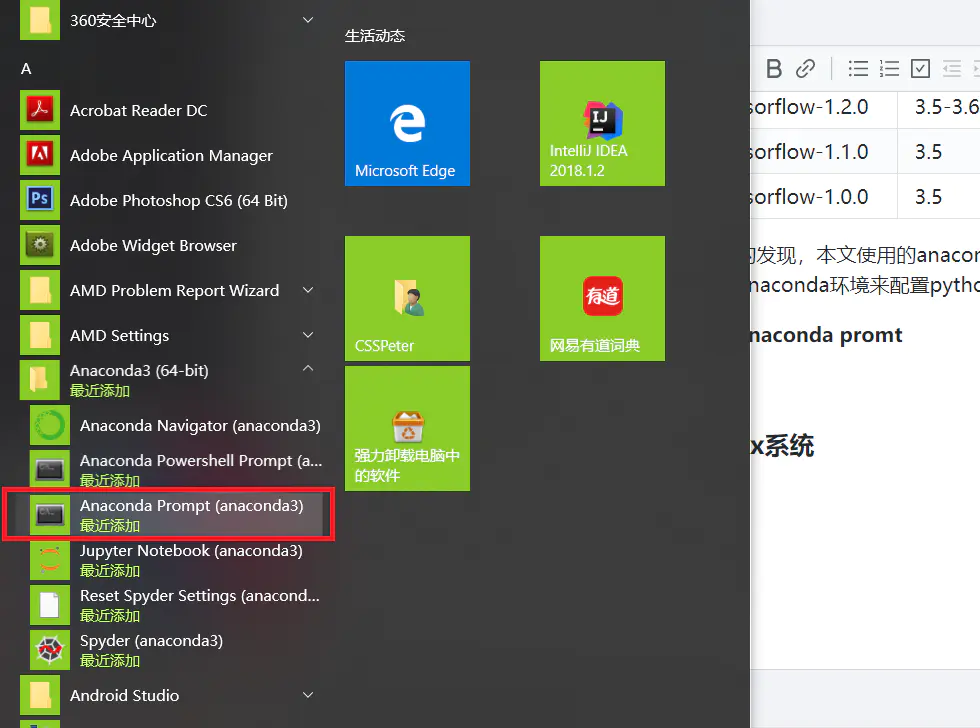Image resolution: width=980 pixels, height=728 pixels.
Task: Select Anaconda Prompt (anaconda3) label
Action: 192,506
